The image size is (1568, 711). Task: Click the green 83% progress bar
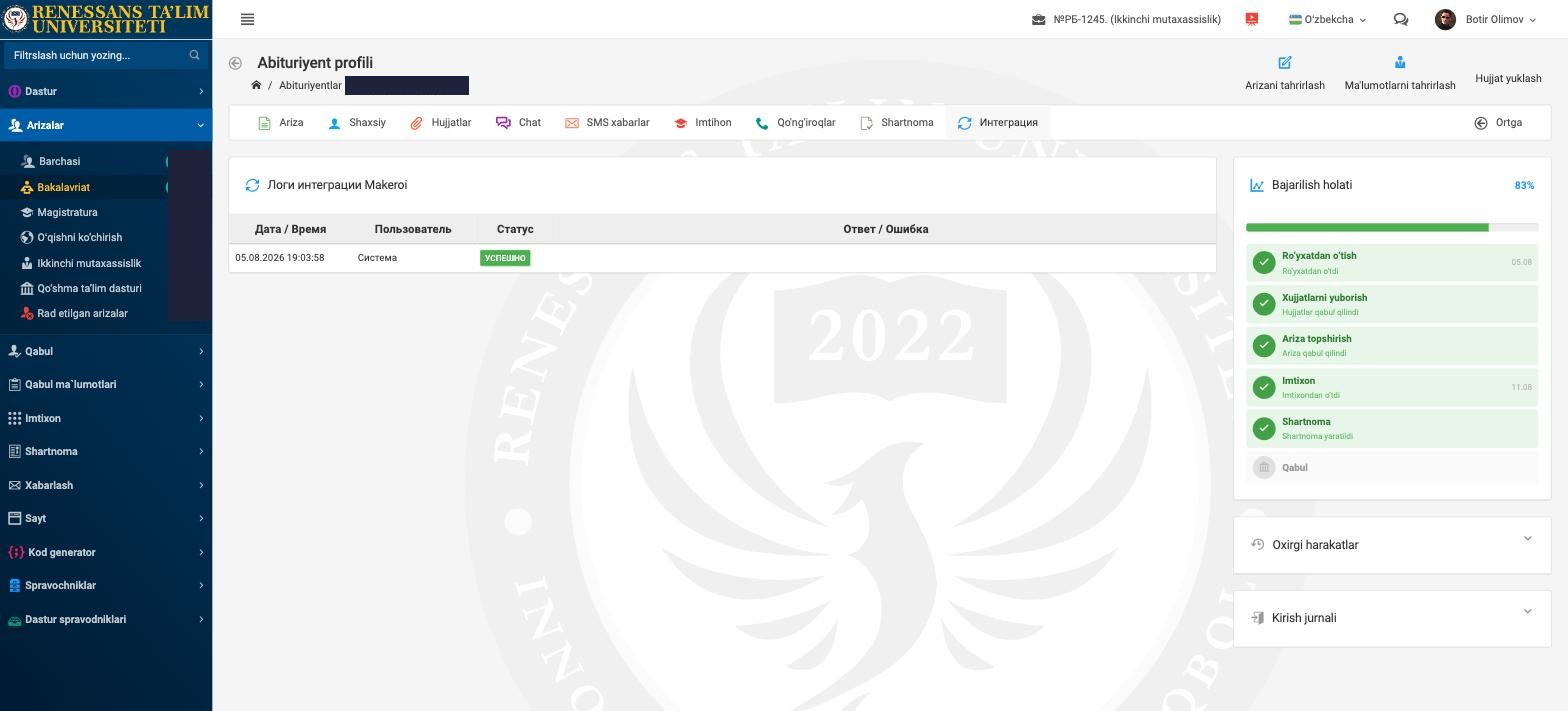[x=1367, y=228]
